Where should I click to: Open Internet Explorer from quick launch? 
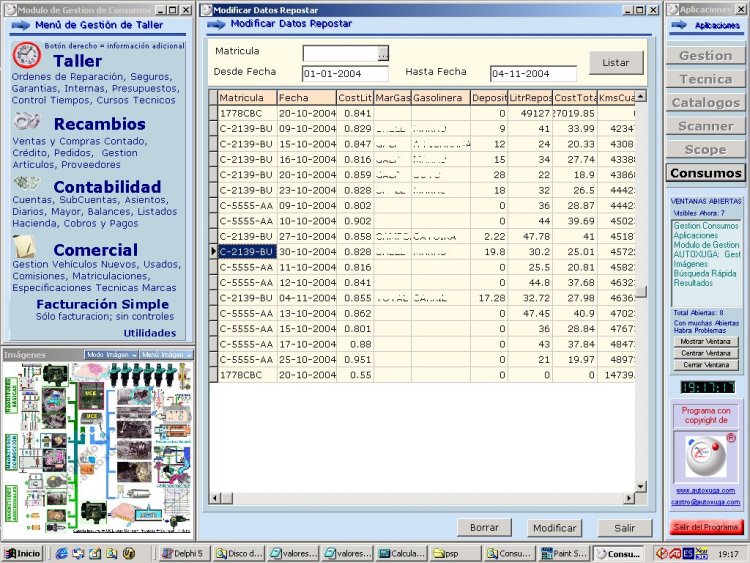click(x=61, y=553)
